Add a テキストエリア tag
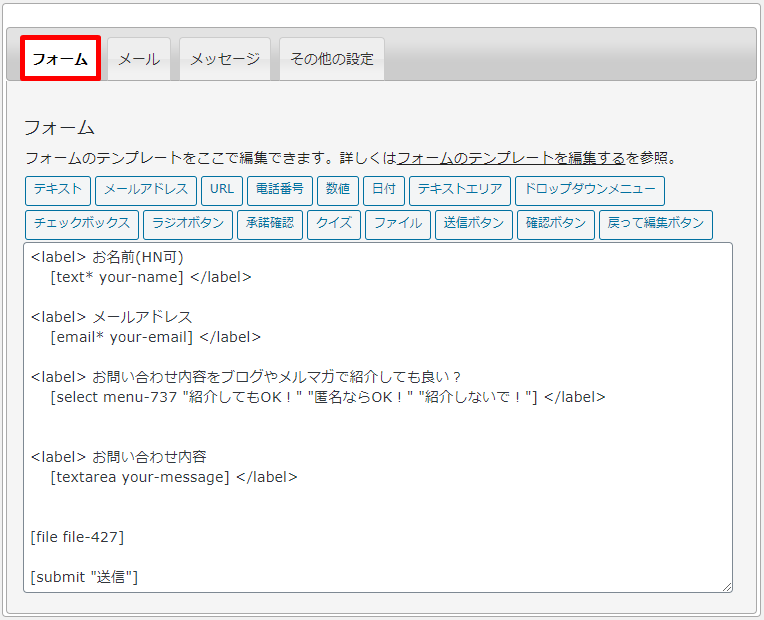Screen dimensions: 764x620 point(460,190)
